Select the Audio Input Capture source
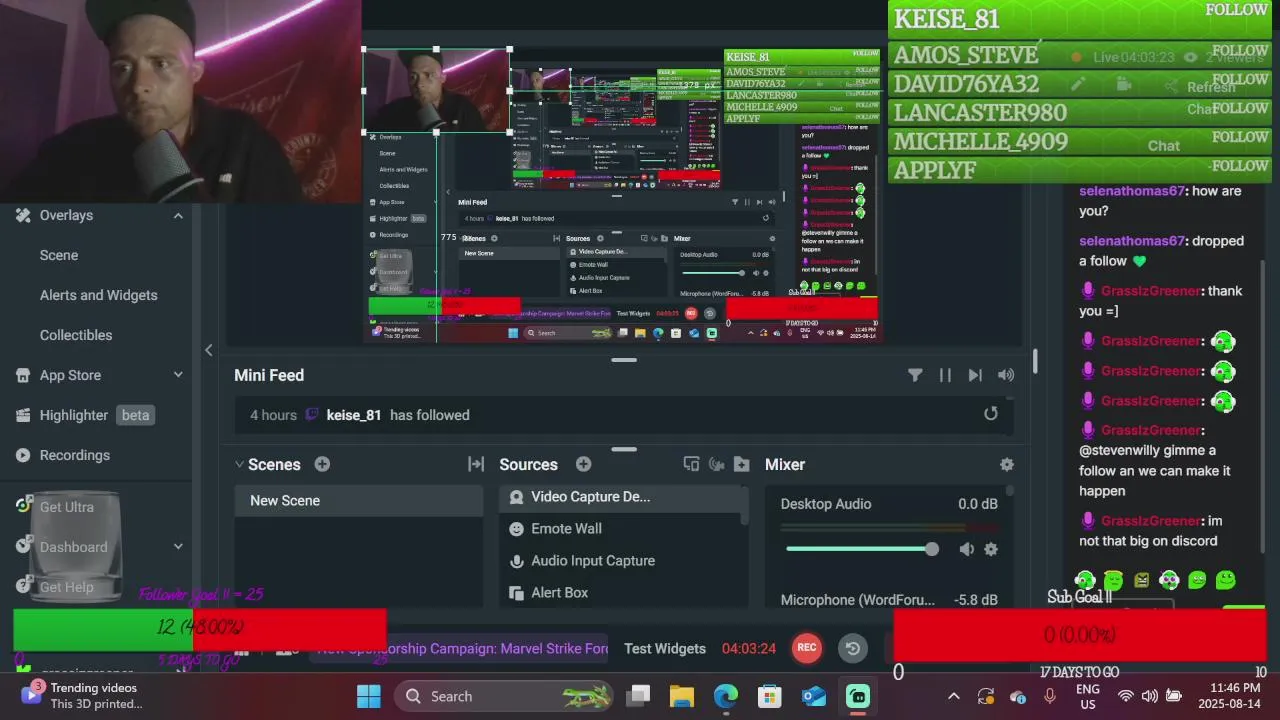1280x720 pixels. 620,560
